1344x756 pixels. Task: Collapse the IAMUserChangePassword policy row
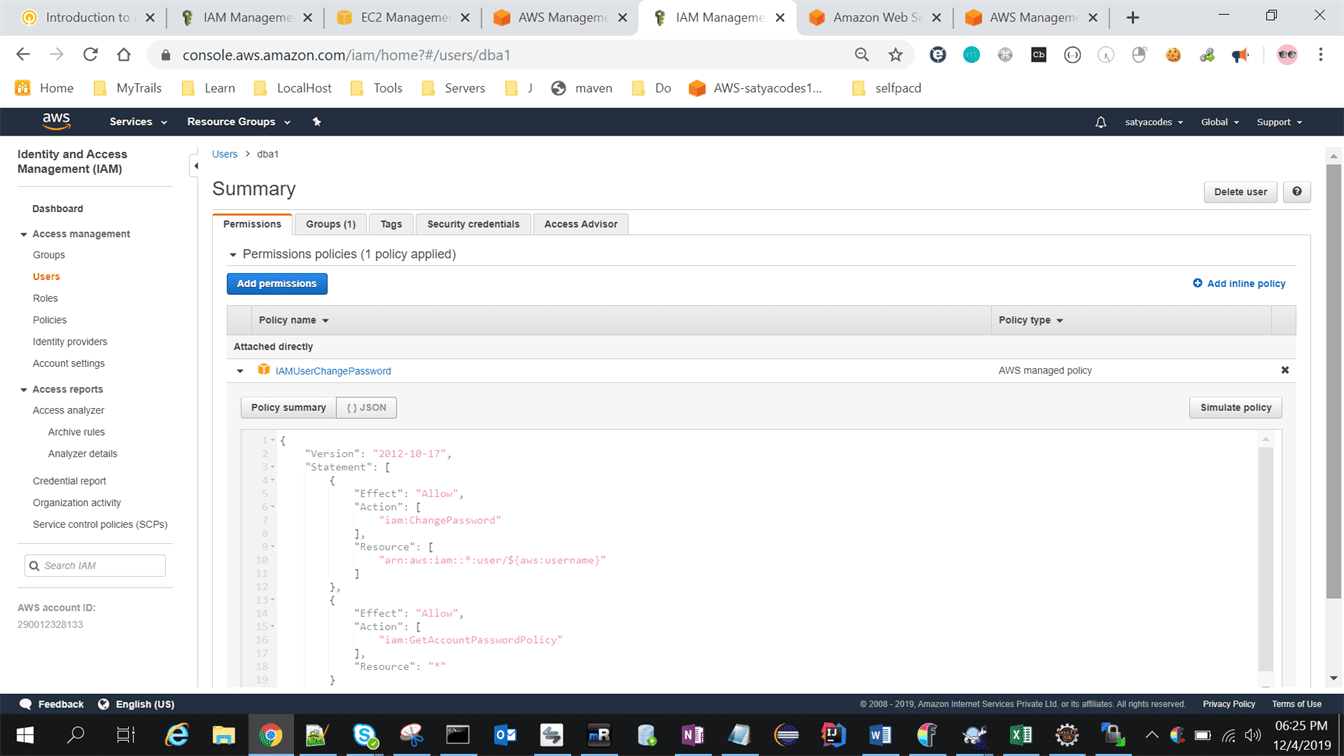[x=240, y=371]
